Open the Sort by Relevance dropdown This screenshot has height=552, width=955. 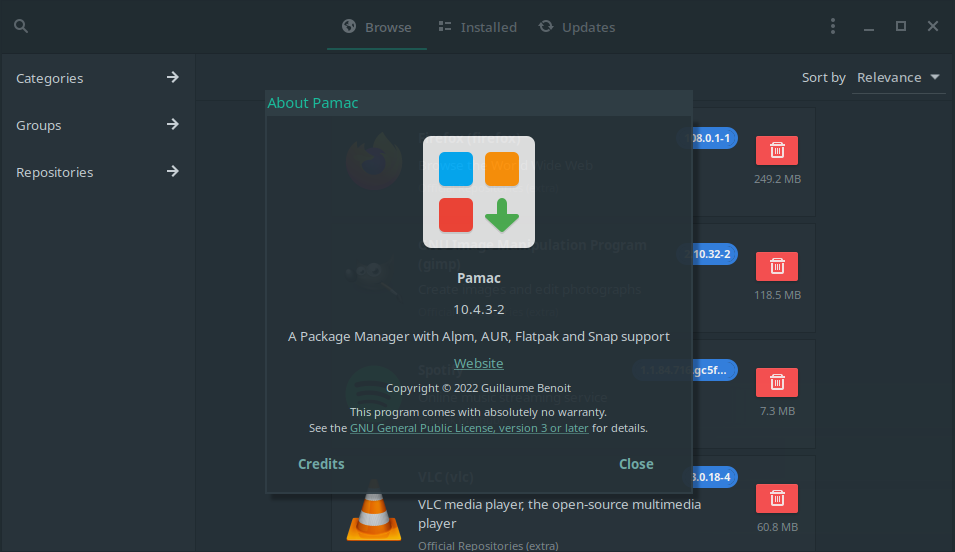click(898, 77)
